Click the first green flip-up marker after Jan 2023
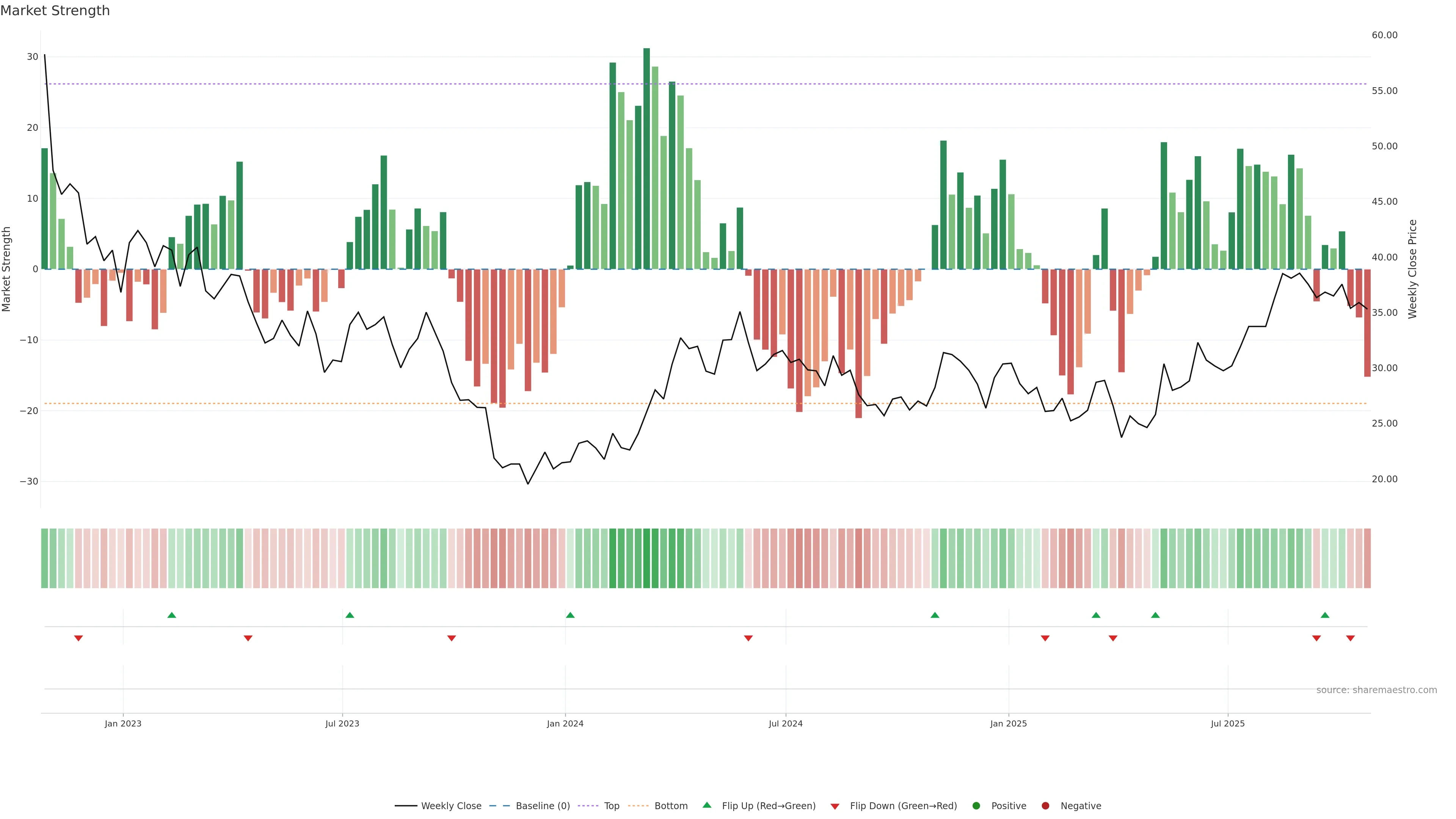This screenshot has height=819, width=1456. pos(172,615)
